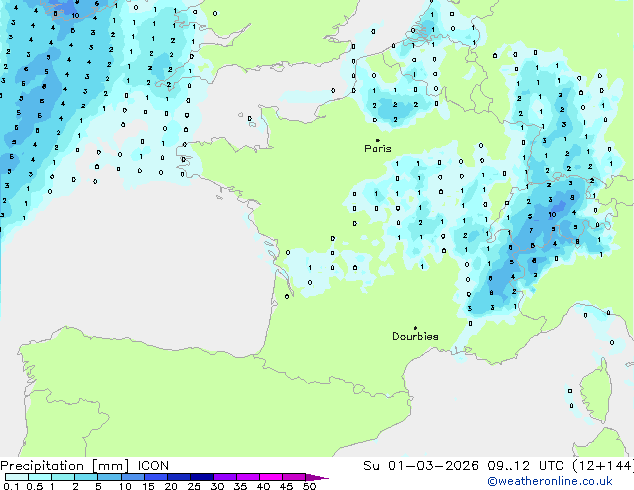Open the weatheronline.co.uk copyright link
Viewport: 634px width, 490px height.
click(550, 481)
